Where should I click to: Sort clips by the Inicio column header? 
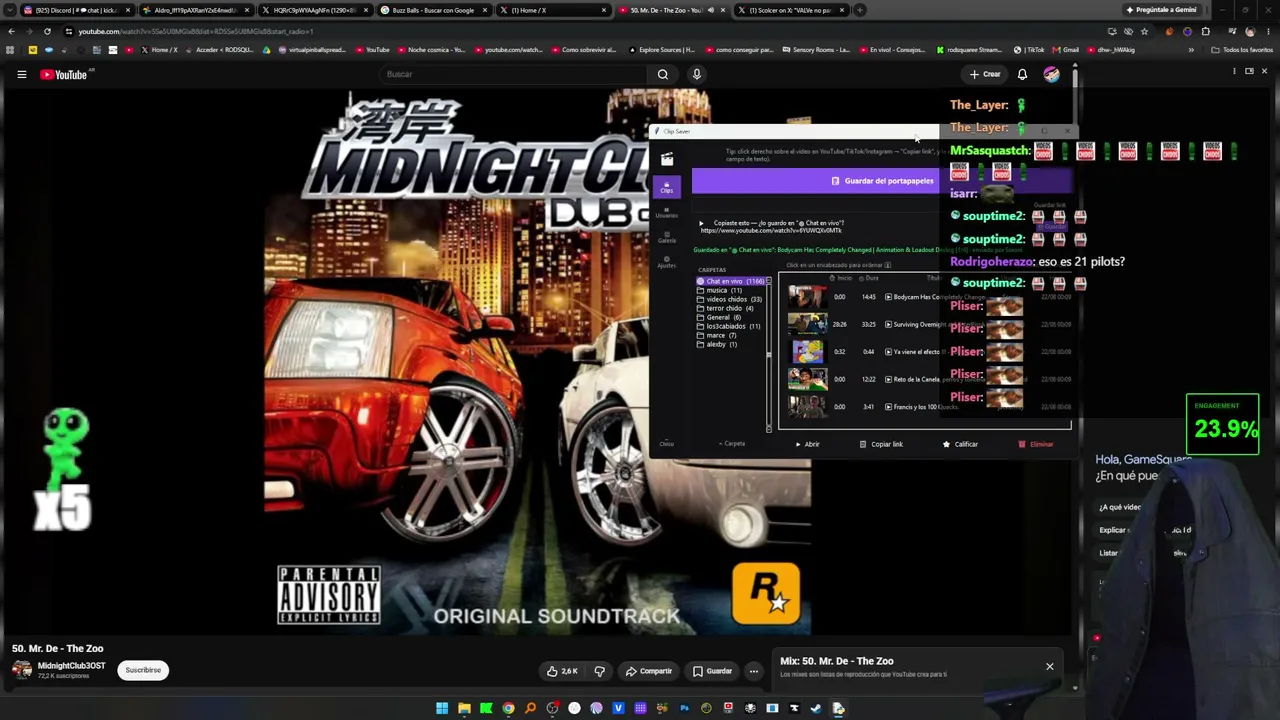pyautogui.click(x=843, y=278)
